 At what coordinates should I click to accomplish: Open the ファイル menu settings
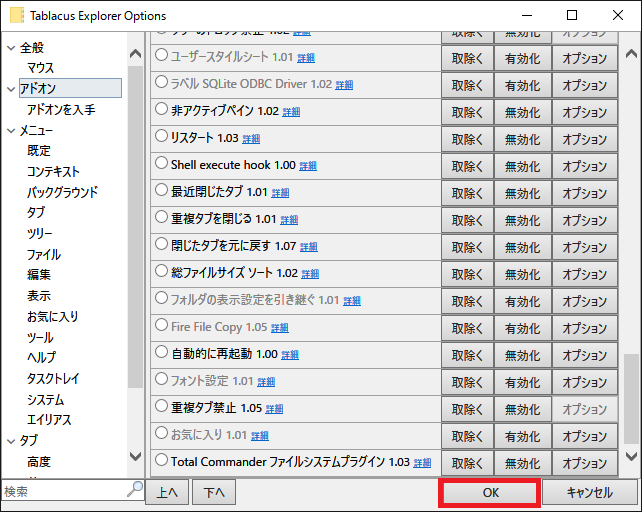coord(44,254)
